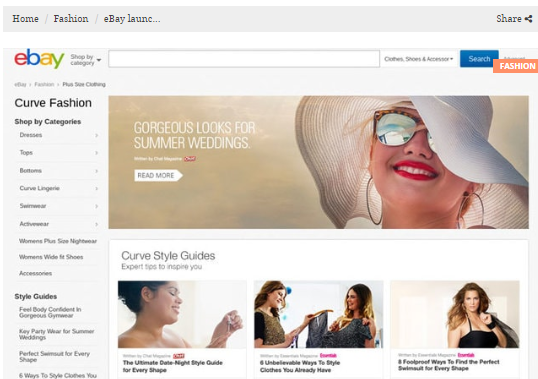This screenshot has height=379, width=538.
Task: Expand the Curve Lingerie chevron arrow
Action: click(x=96, y=188)
